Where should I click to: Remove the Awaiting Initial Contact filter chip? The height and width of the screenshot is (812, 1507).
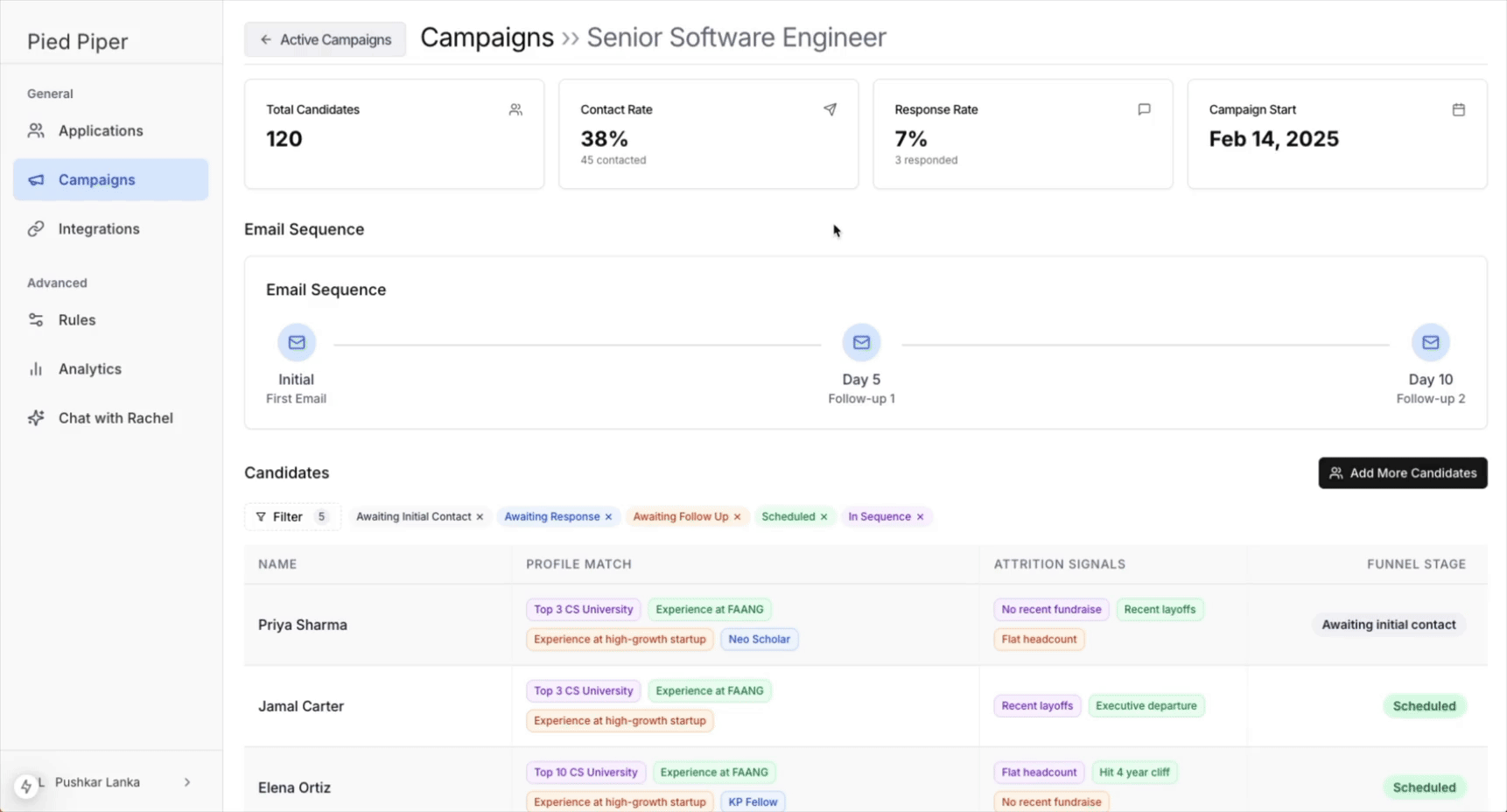(480, 517)
